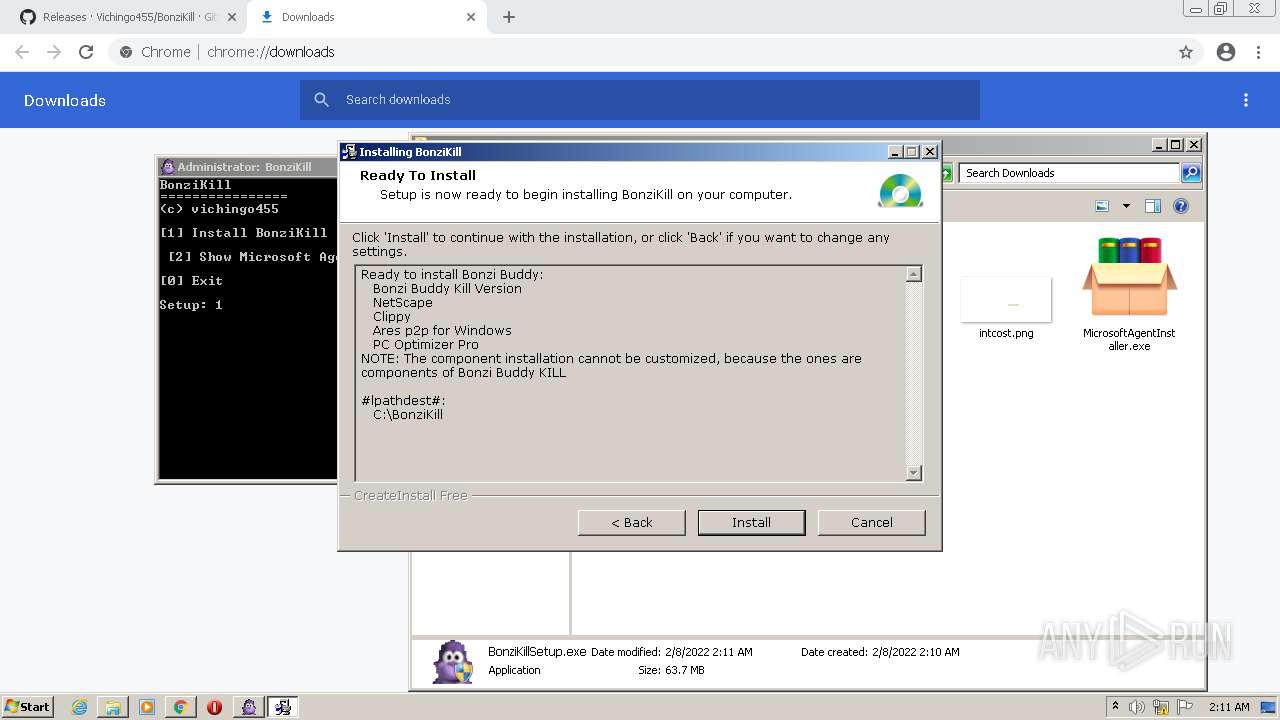Click the BonziKillSetup.exe name in details pane
The image size is (1280, 720).
tap(537, 651)
